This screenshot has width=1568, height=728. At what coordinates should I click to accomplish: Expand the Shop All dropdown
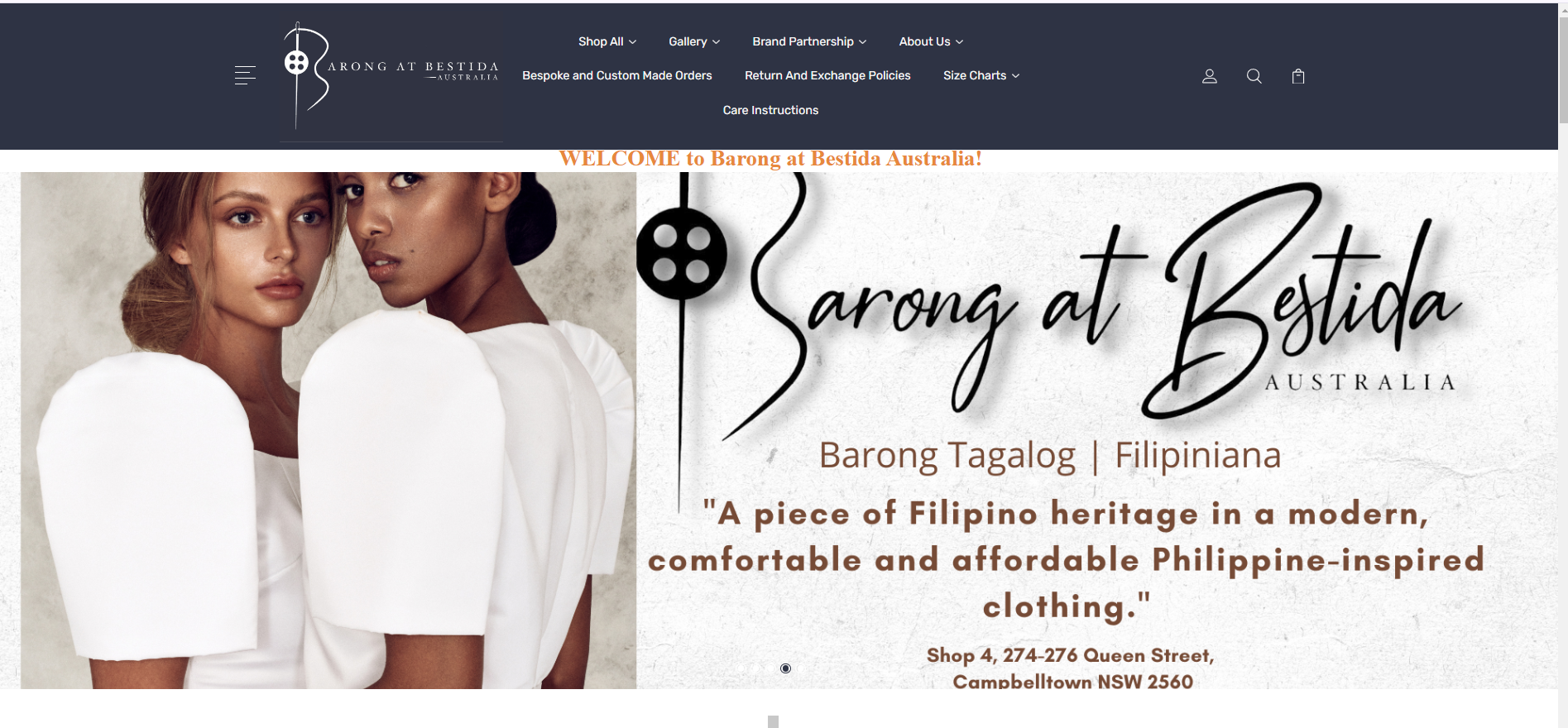[607, 41]
